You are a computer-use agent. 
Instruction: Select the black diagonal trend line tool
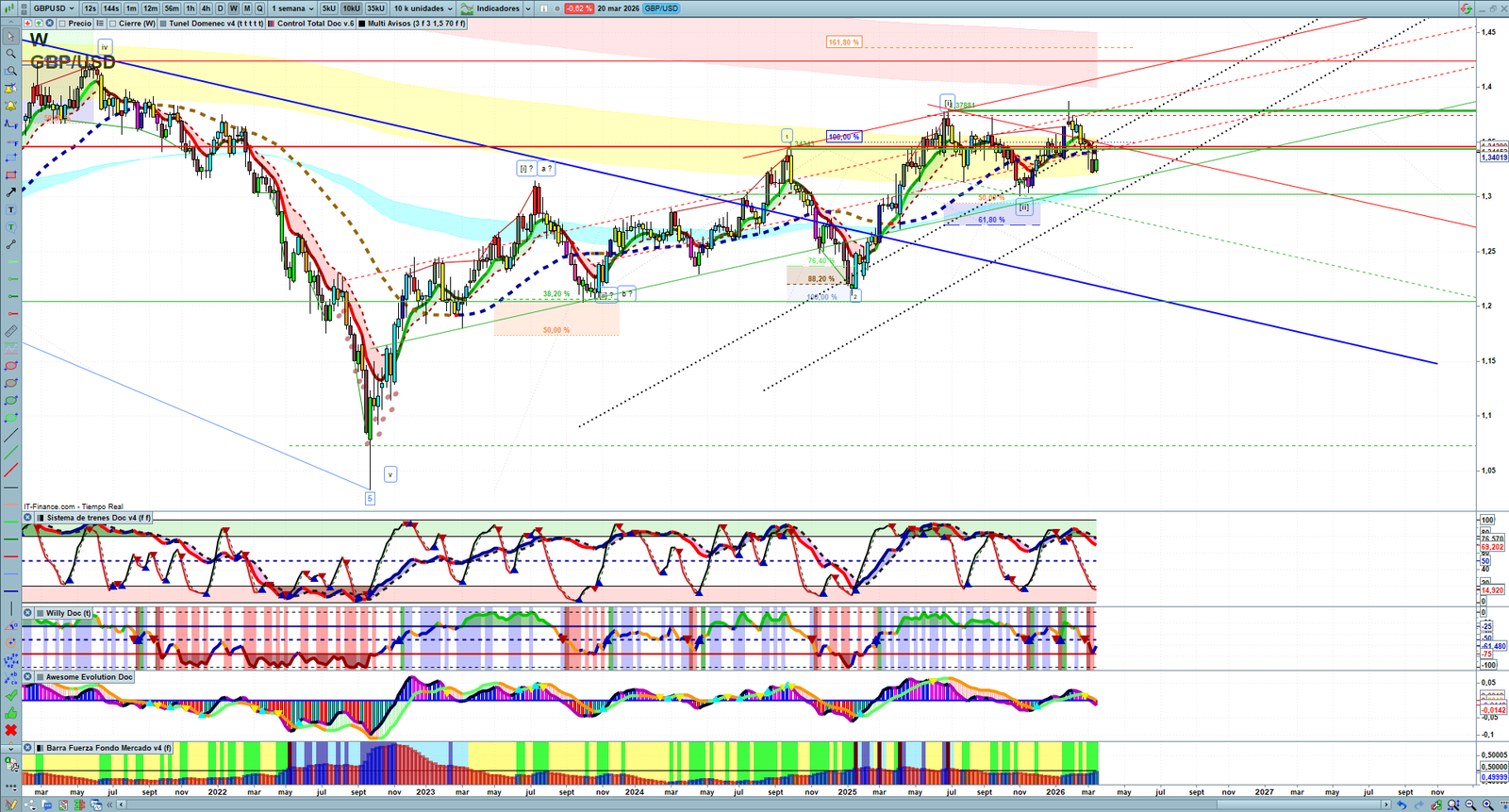(x=10, y=436)
